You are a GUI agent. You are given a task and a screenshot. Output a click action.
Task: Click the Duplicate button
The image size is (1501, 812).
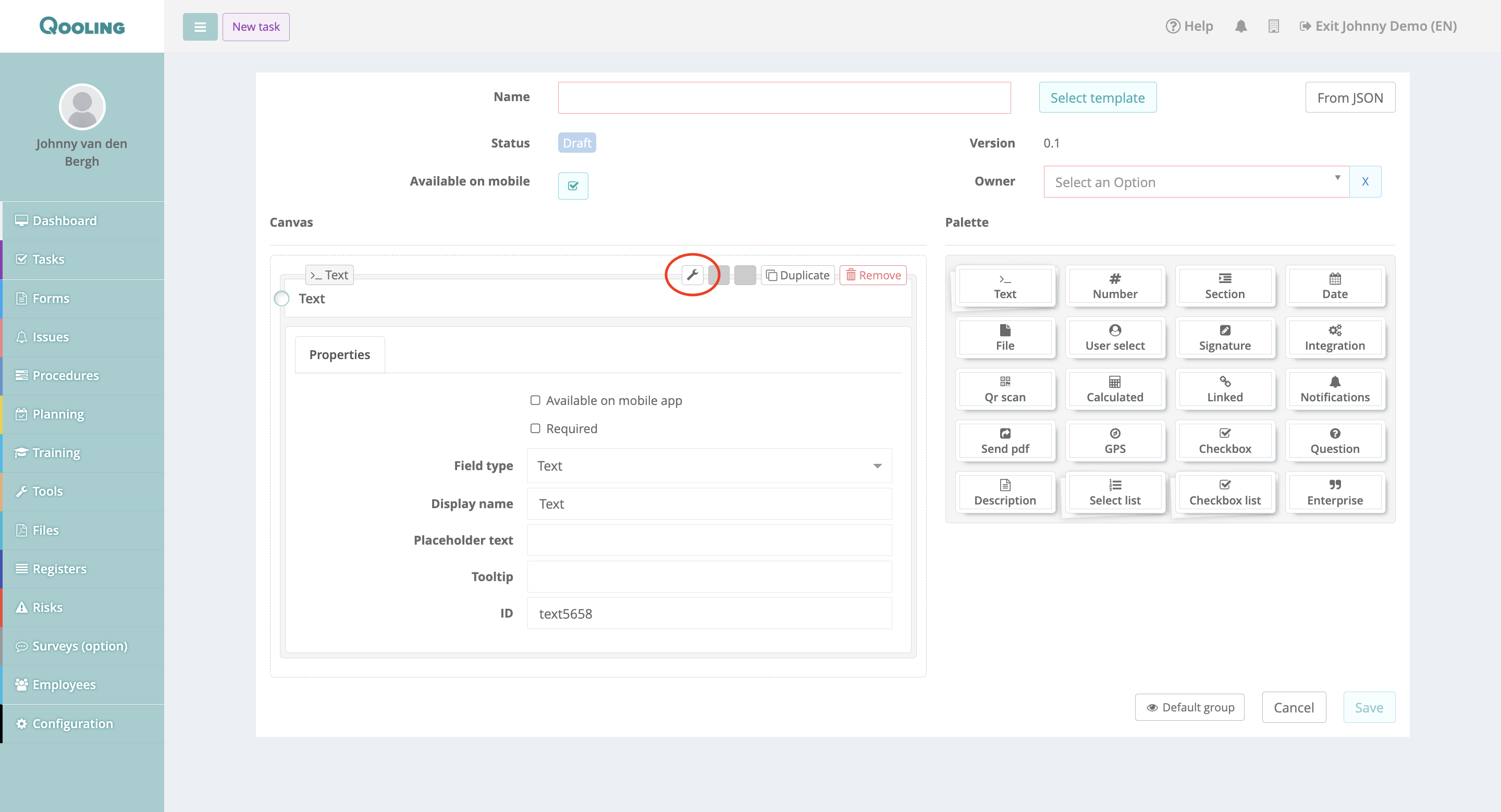point(797,275)
